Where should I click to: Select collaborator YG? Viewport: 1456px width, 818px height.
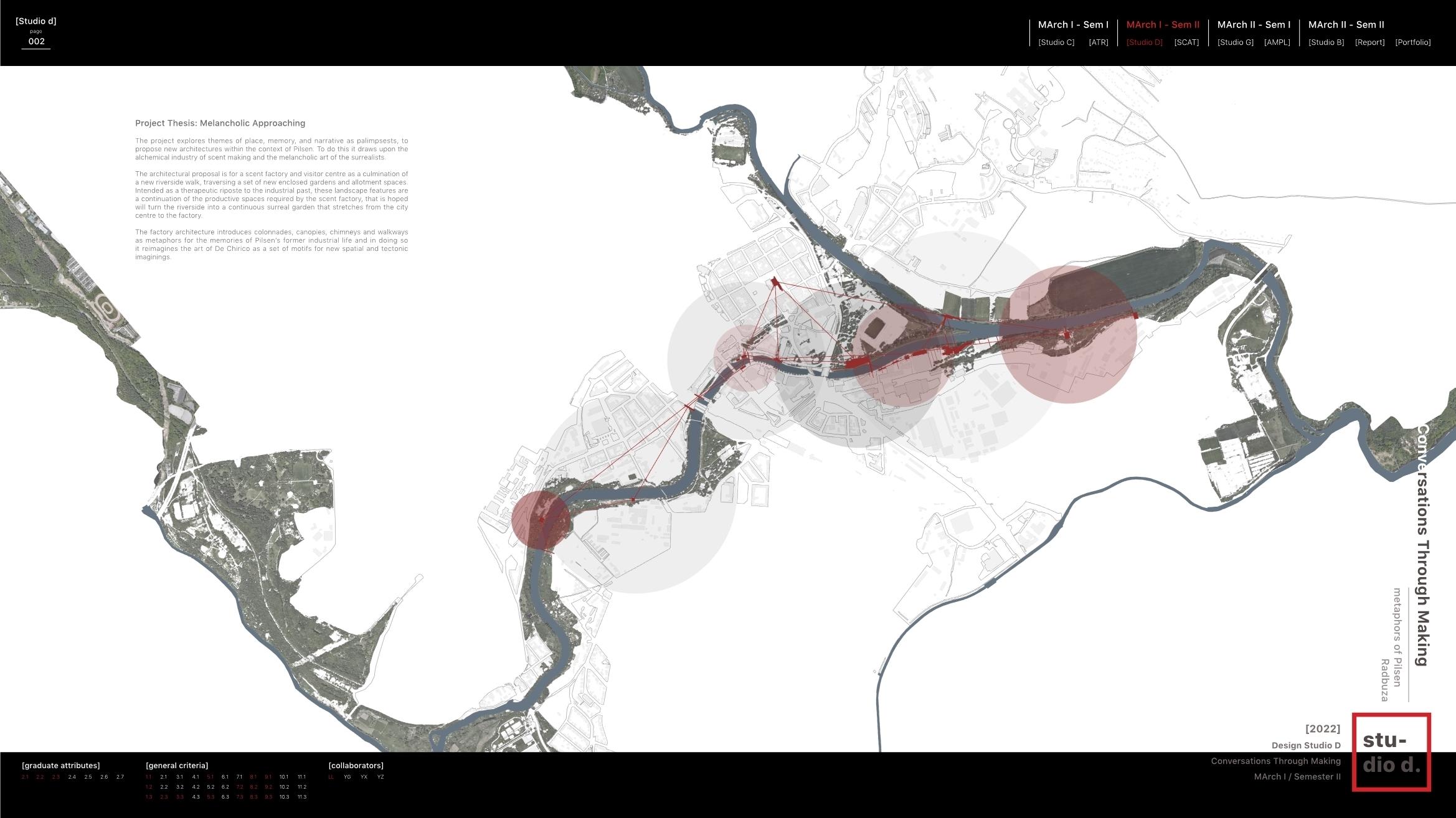coord(347,777)
